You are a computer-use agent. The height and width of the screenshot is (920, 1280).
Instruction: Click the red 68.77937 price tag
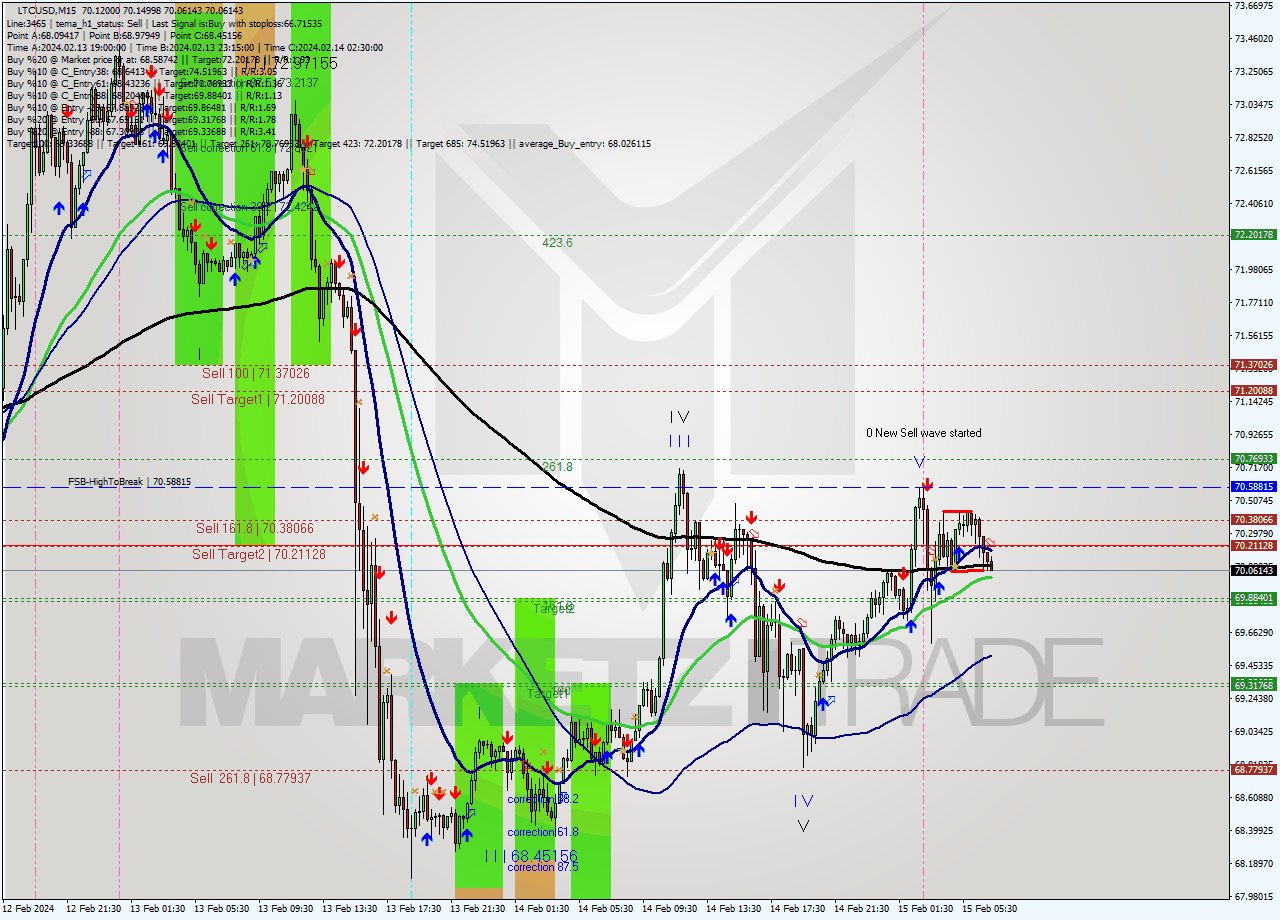pyautogui.click(x=1253, y=770)
